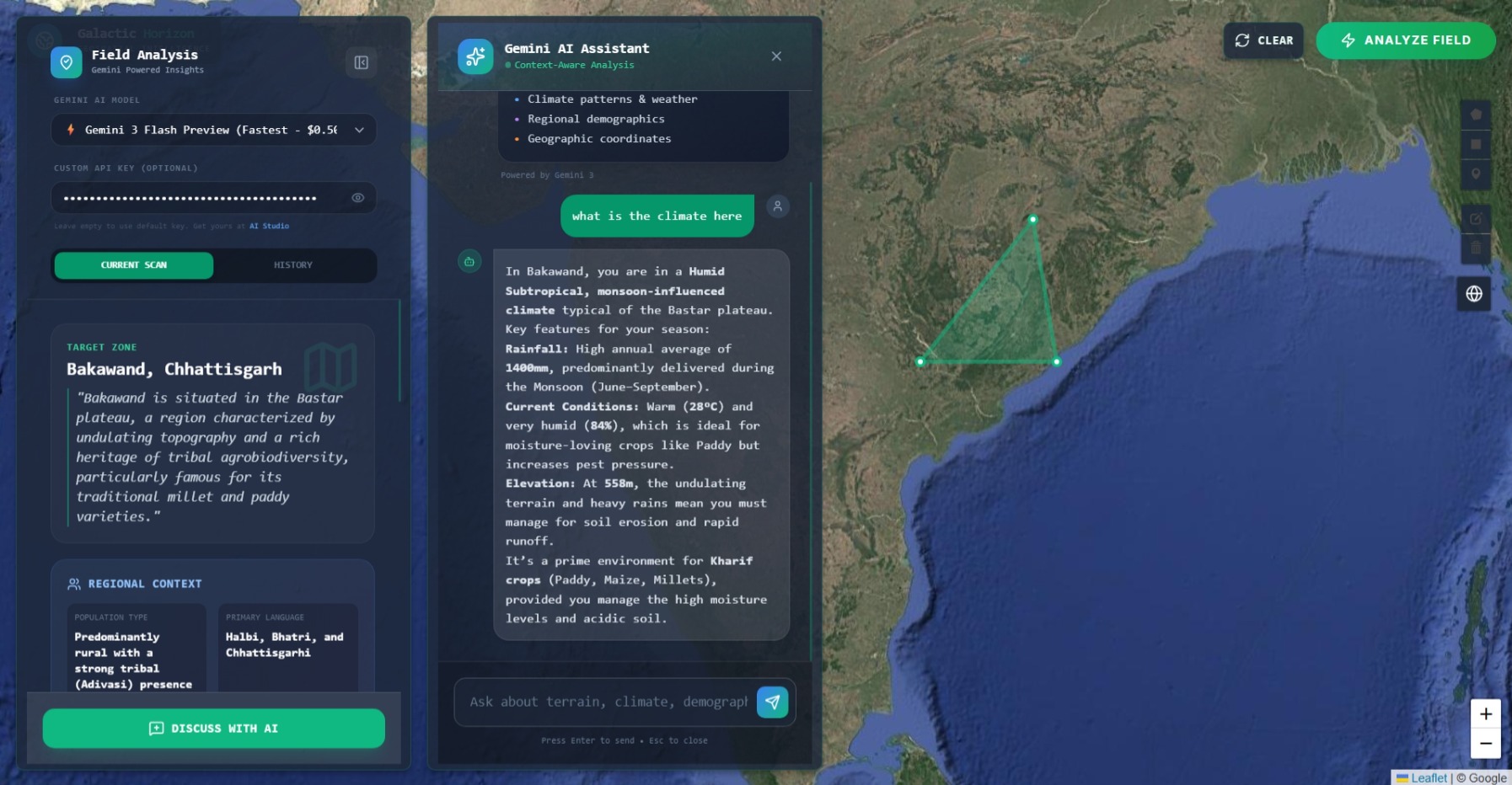This screenshot has width=1512, height=785.
Task: Click the 'Geographic coordinates' bullet
Action: click(x=599, y=139)
